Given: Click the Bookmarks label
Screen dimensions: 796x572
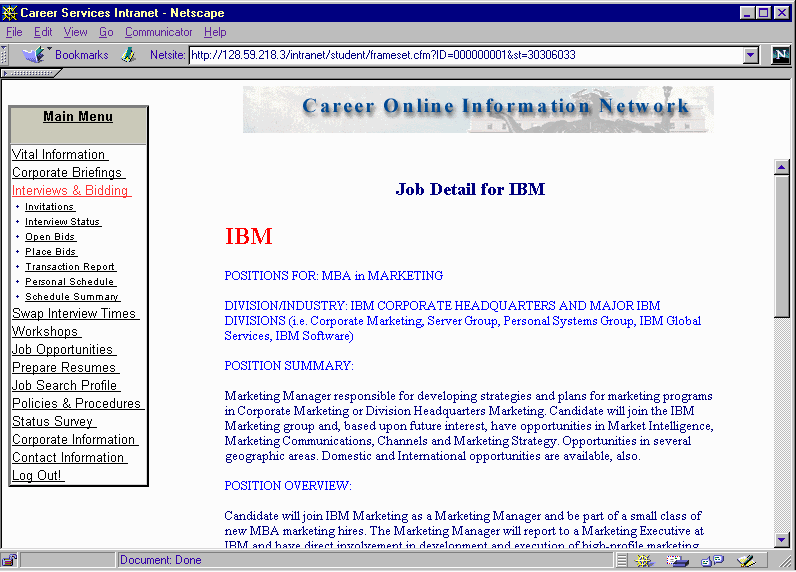Looking at the screenshot, I should (82, 55).
